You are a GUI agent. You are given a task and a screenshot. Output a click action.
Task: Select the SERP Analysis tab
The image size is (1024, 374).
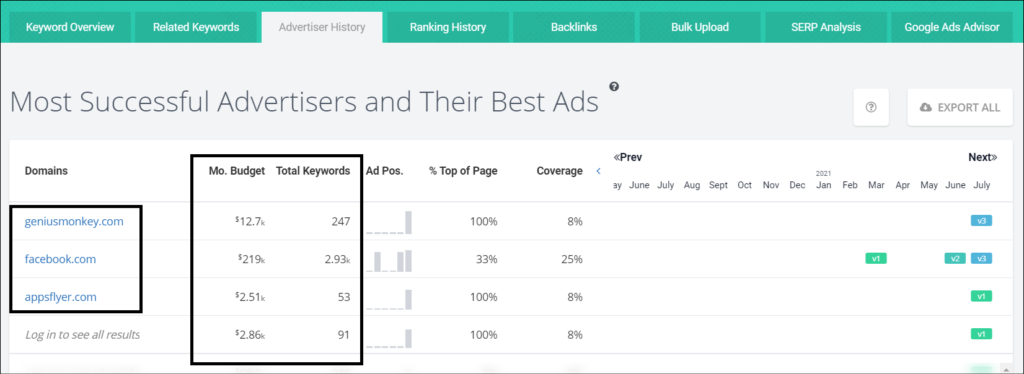pos(826,27)
